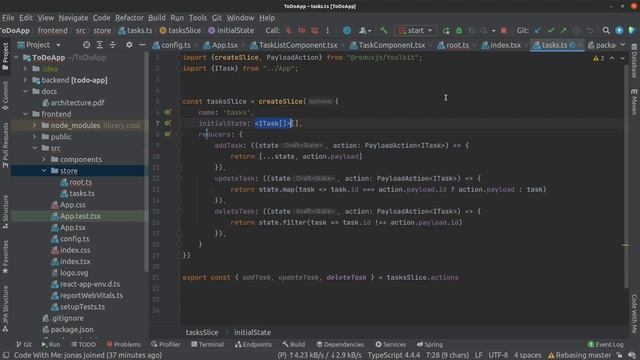Click Collapse All in Project panel

click(113, 45)
